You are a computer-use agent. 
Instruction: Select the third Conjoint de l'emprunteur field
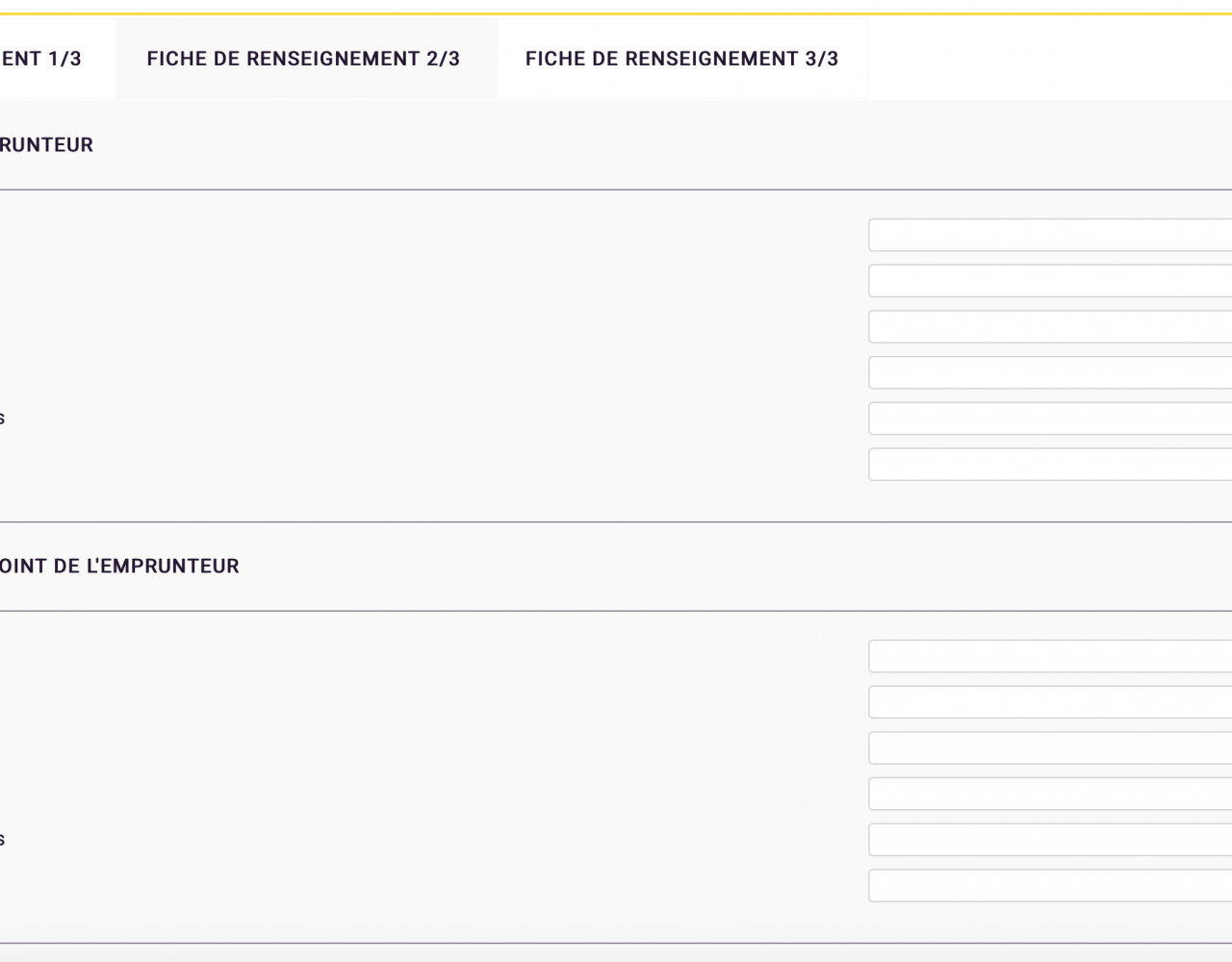(1050, 748)
